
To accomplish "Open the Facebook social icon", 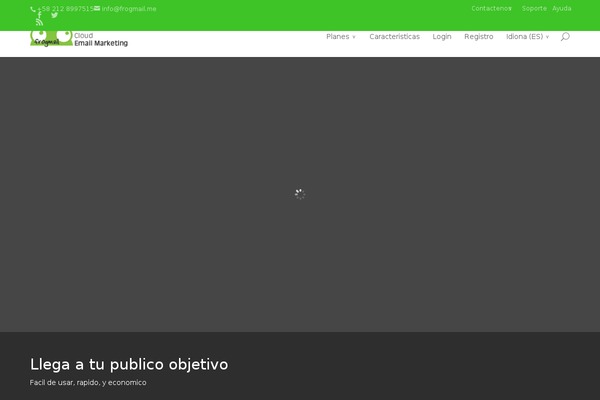I will coord(39,15).
